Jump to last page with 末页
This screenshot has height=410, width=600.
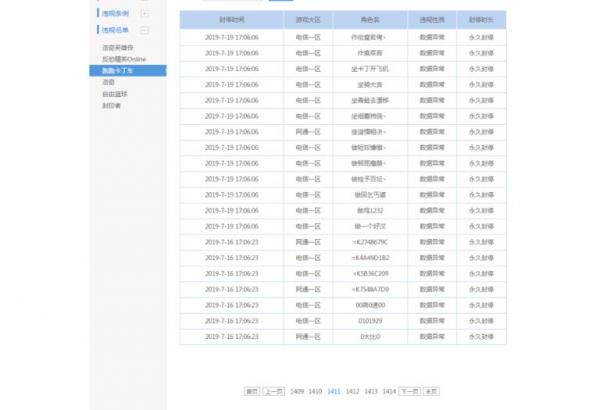coord(431,391)
